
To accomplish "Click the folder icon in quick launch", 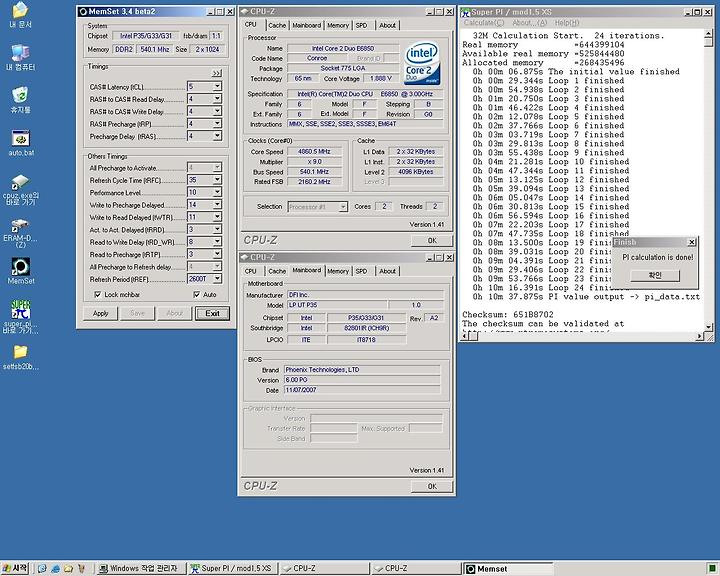I will click(x=68, y=569).
